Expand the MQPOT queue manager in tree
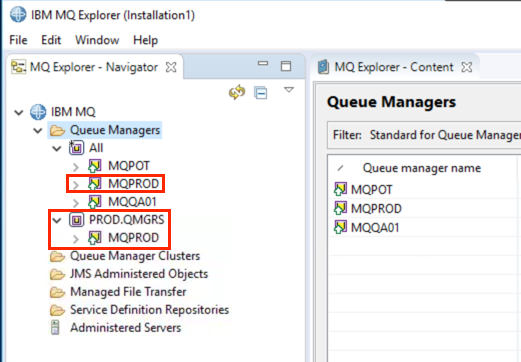The width and height of the screenshot is (521, 362). tap(76, 166)
